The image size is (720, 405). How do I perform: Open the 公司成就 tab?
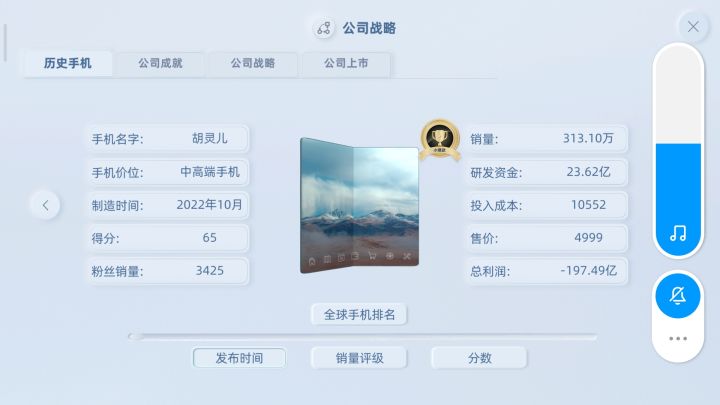160,63
